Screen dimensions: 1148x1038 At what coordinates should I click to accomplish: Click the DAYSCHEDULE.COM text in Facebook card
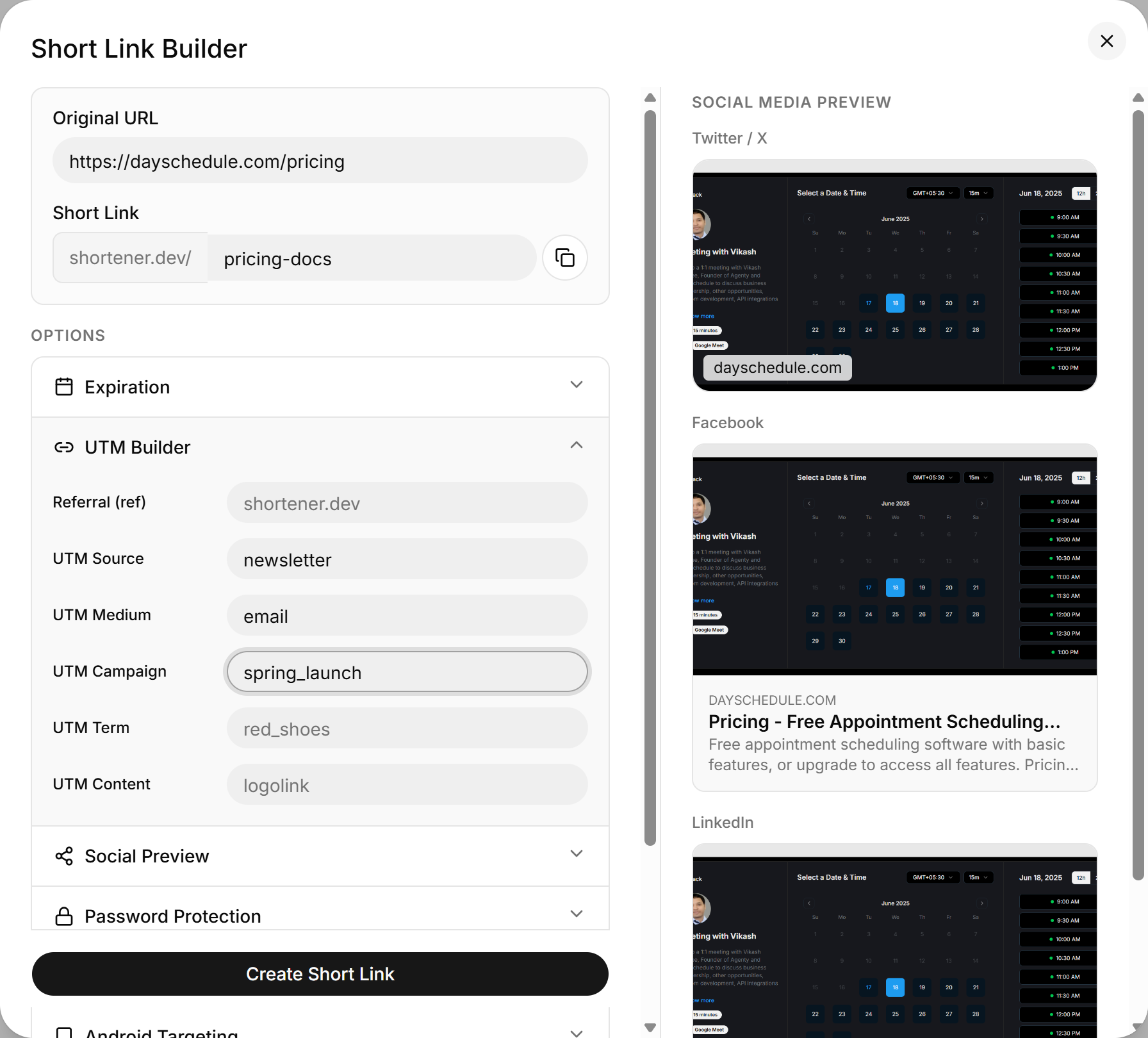point(772,700)
